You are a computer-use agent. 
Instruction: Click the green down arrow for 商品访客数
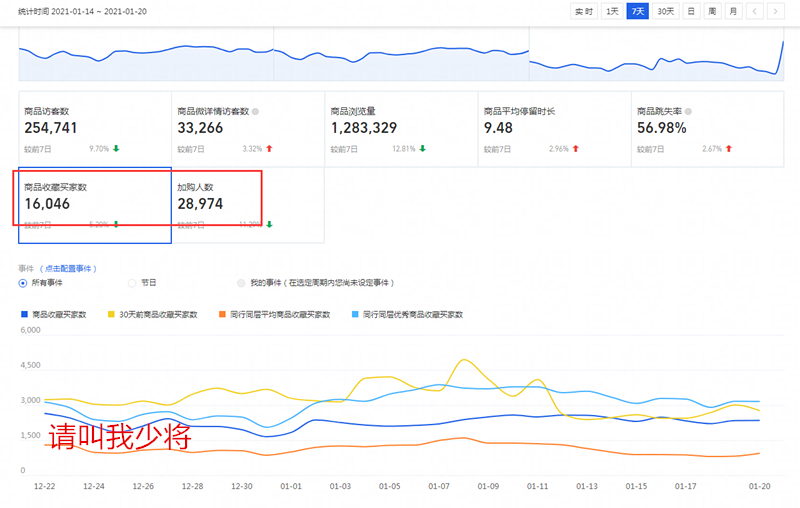coord(116,148)
